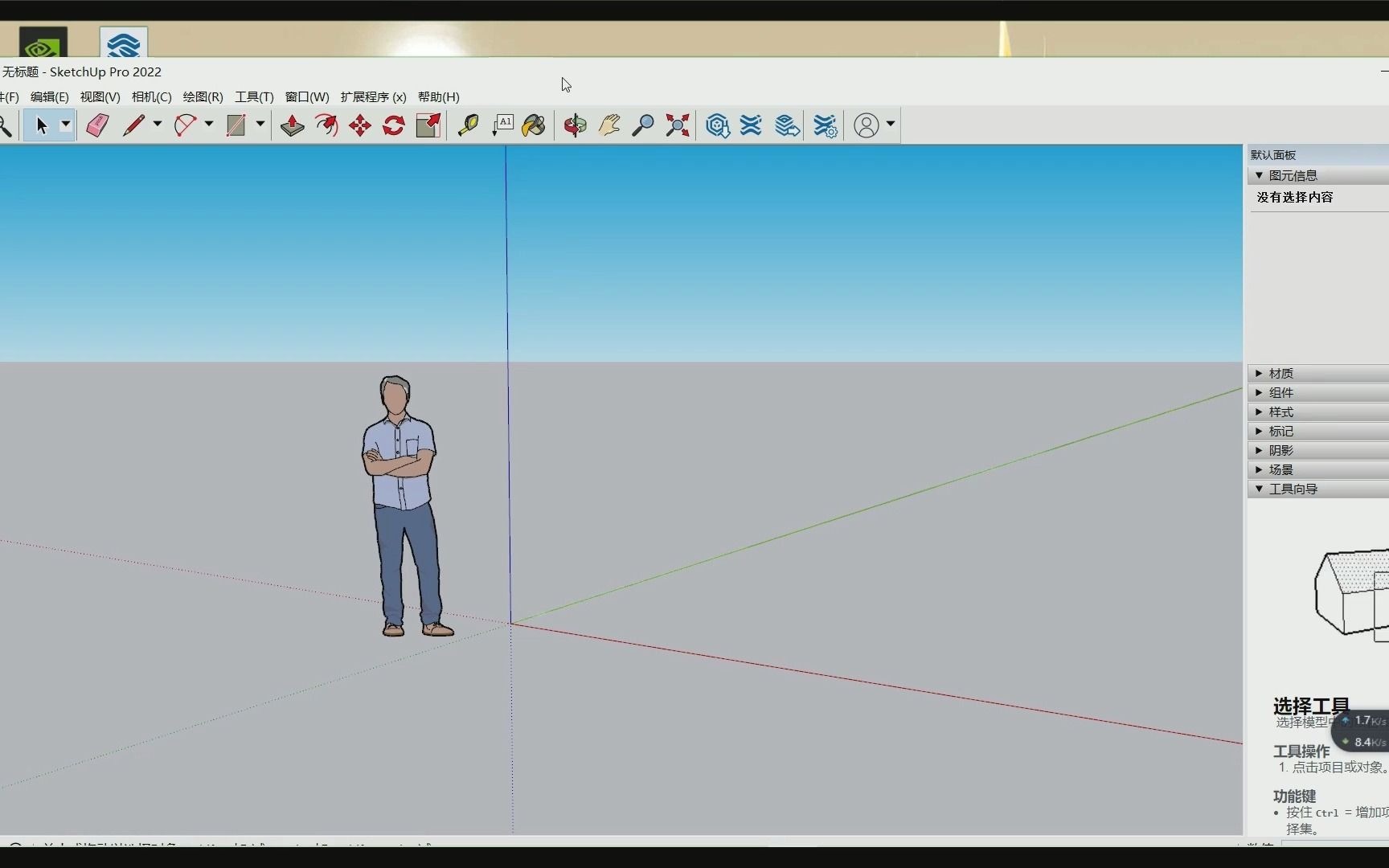Click the Zoom Extents icon
This screenshot has width=1389, height=868.
678,125
